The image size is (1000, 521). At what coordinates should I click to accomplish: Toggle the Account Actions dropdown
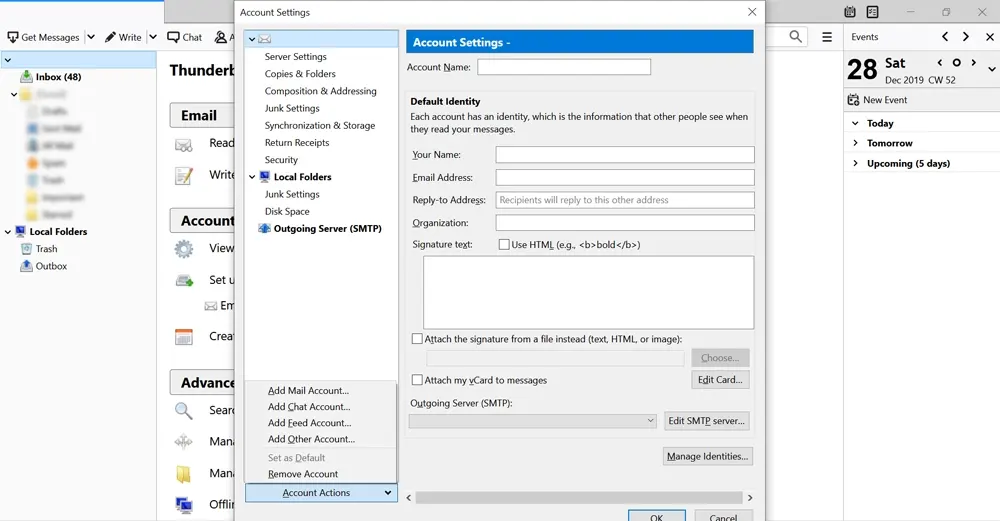(321, 492)
